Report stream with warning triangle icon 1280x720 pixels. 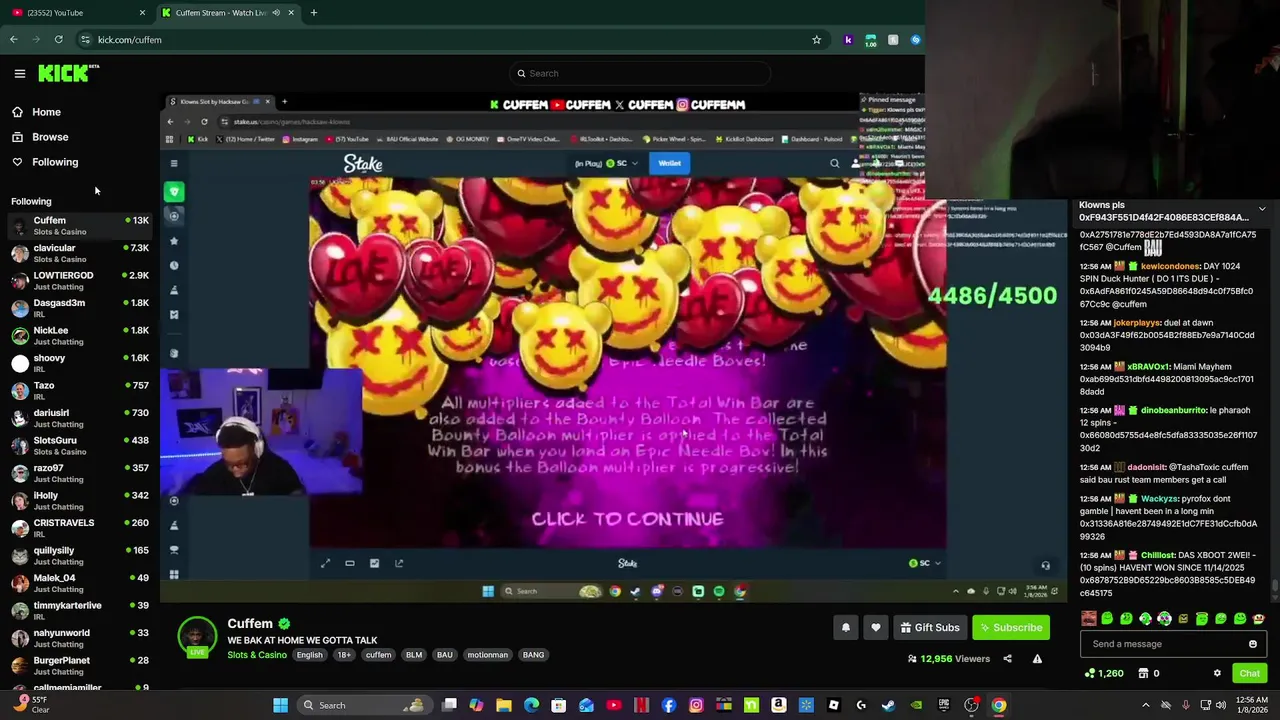(x=1037, y=659)
